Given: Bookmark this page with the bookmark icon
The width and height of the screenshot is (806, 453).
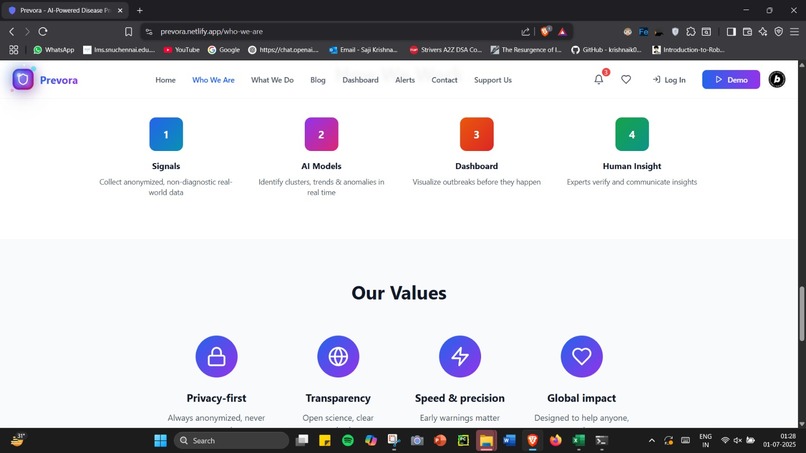Looking at the screenshot, I should [129, 31].
